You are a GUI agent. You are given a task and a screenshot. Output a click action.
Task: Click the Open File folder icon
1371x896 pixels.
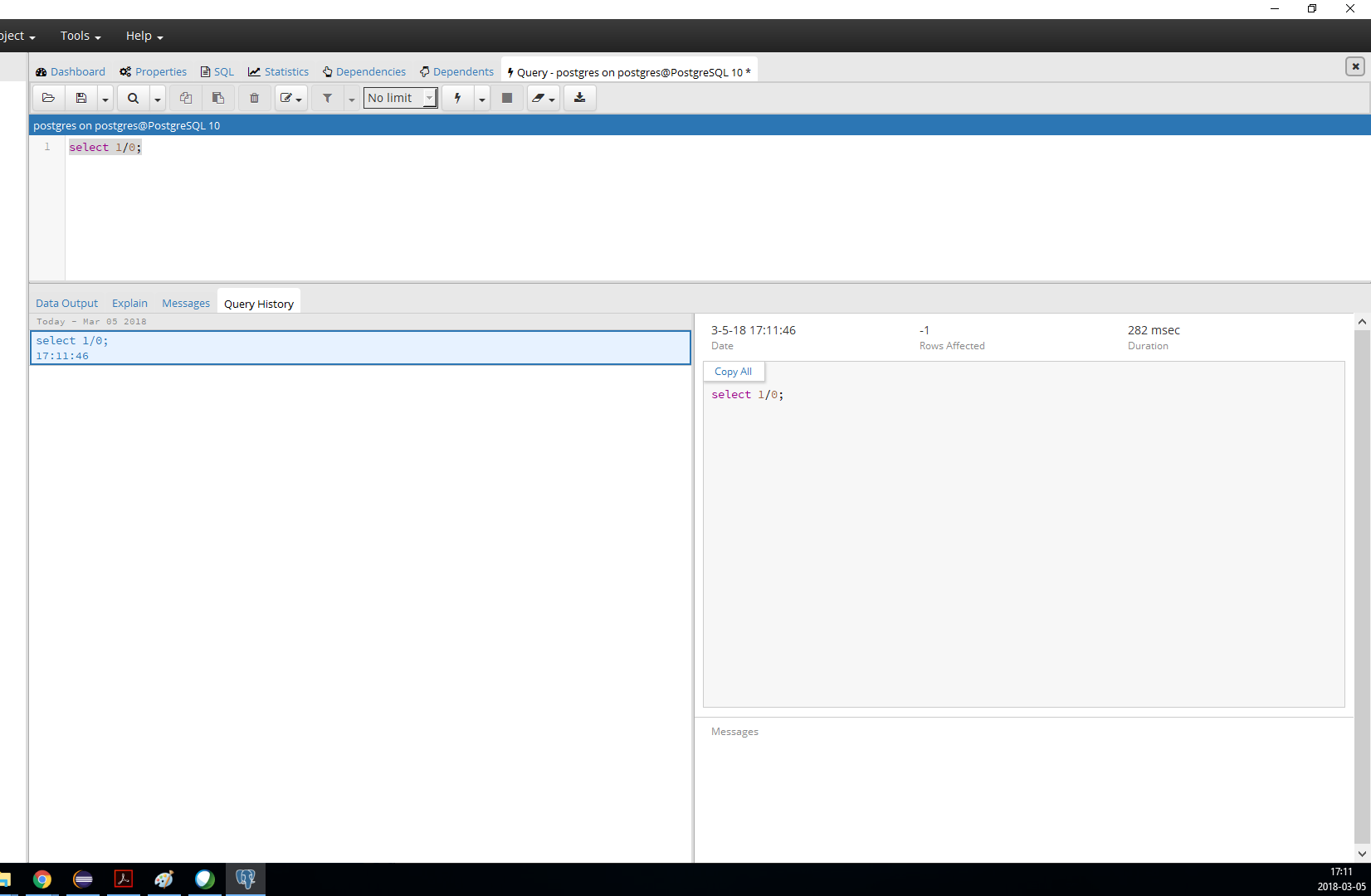pyautogui.click(x=48, y=98)
